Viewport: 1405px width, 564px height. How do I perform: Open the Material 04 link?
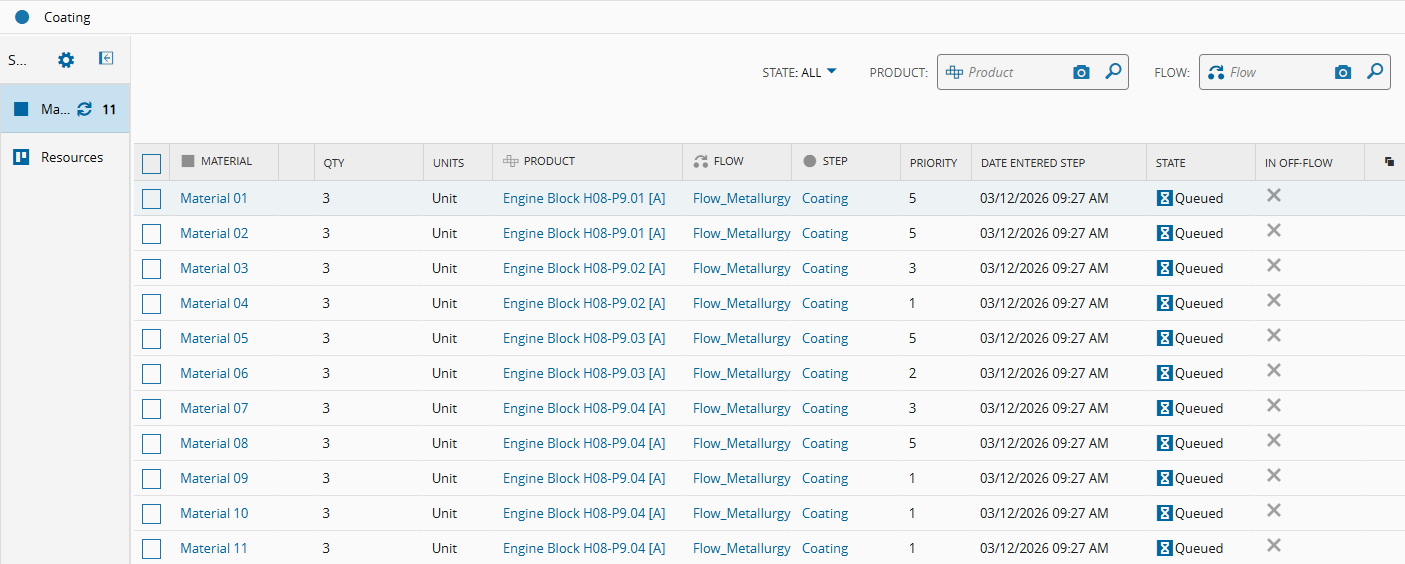214,303
